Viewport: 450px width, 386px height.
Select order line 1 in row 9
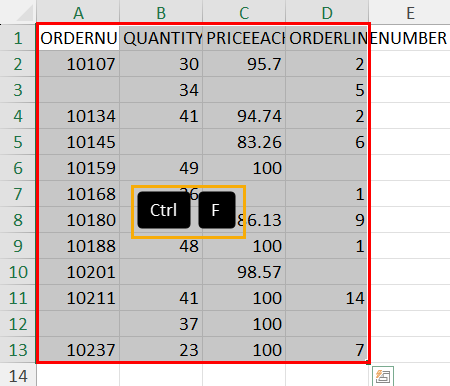point(327,246)
